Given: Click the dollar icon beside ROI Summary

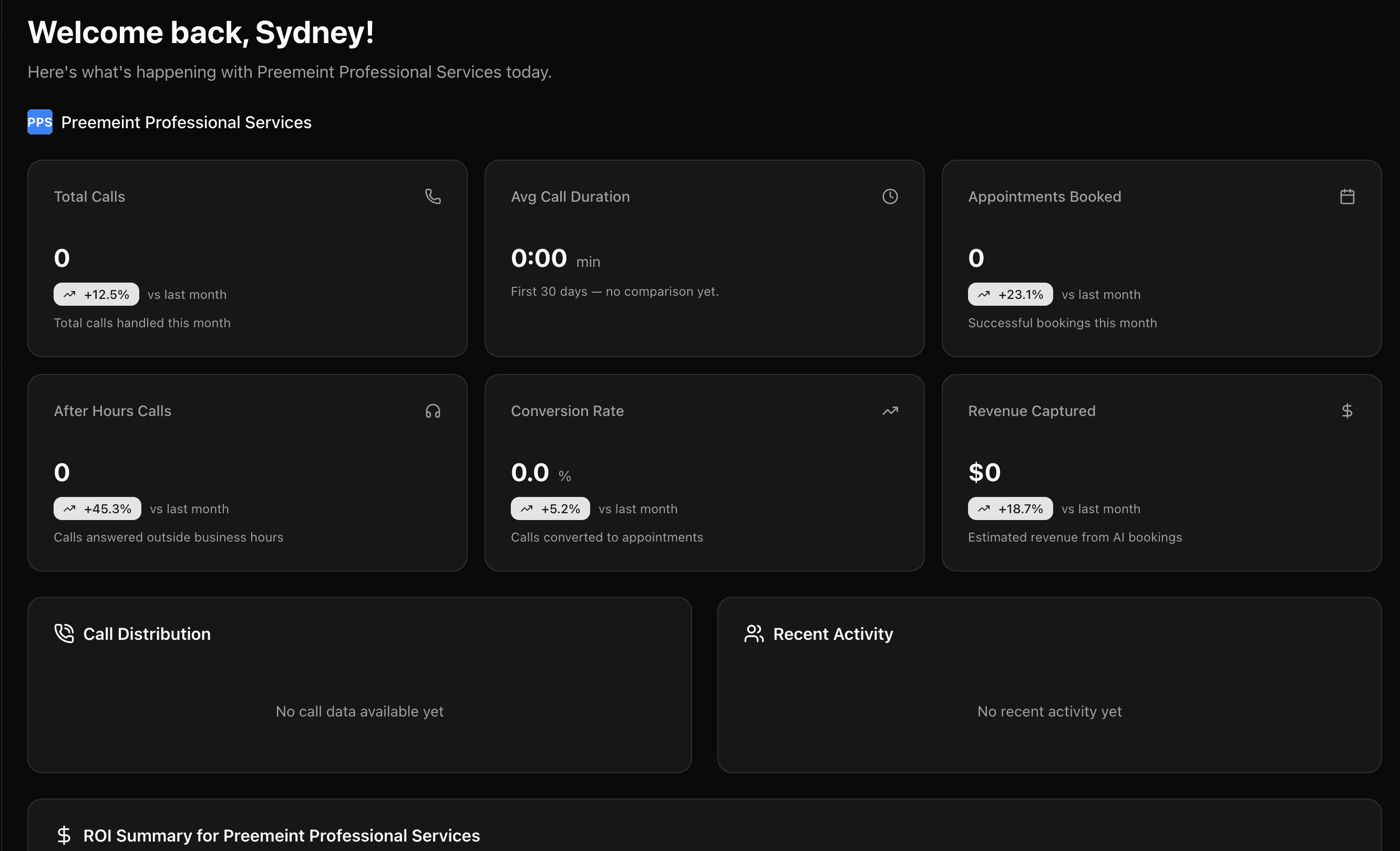Looking at the screenshot, I should [64, 835].
